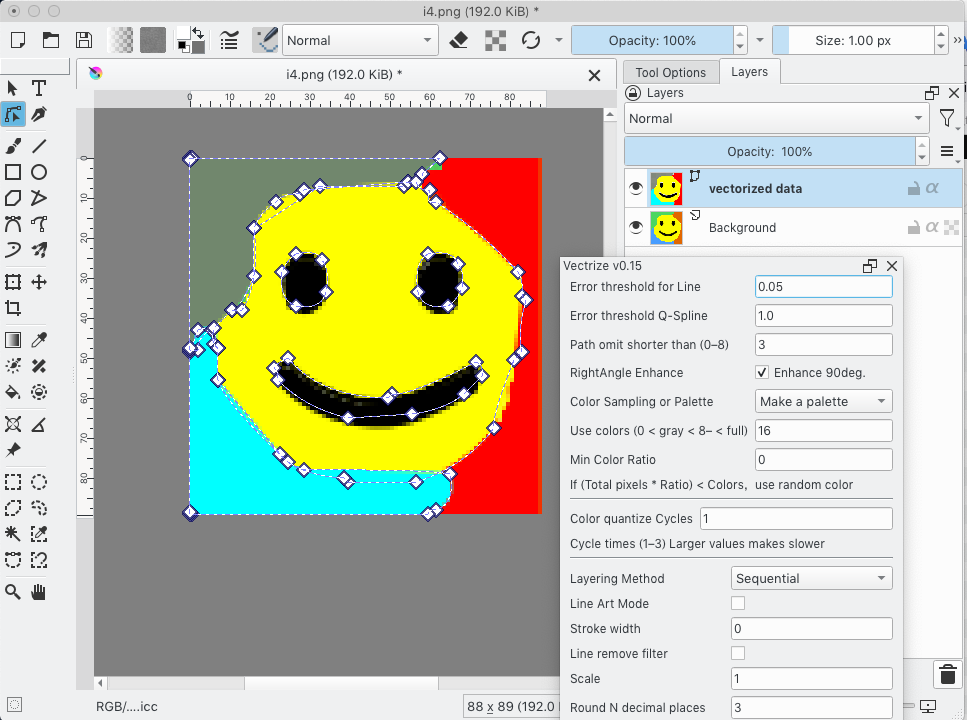967x720 pixels.
Task: Toggle Eraser mode in top toolbar
Action: pyautogui.click(x=459, y=40)
